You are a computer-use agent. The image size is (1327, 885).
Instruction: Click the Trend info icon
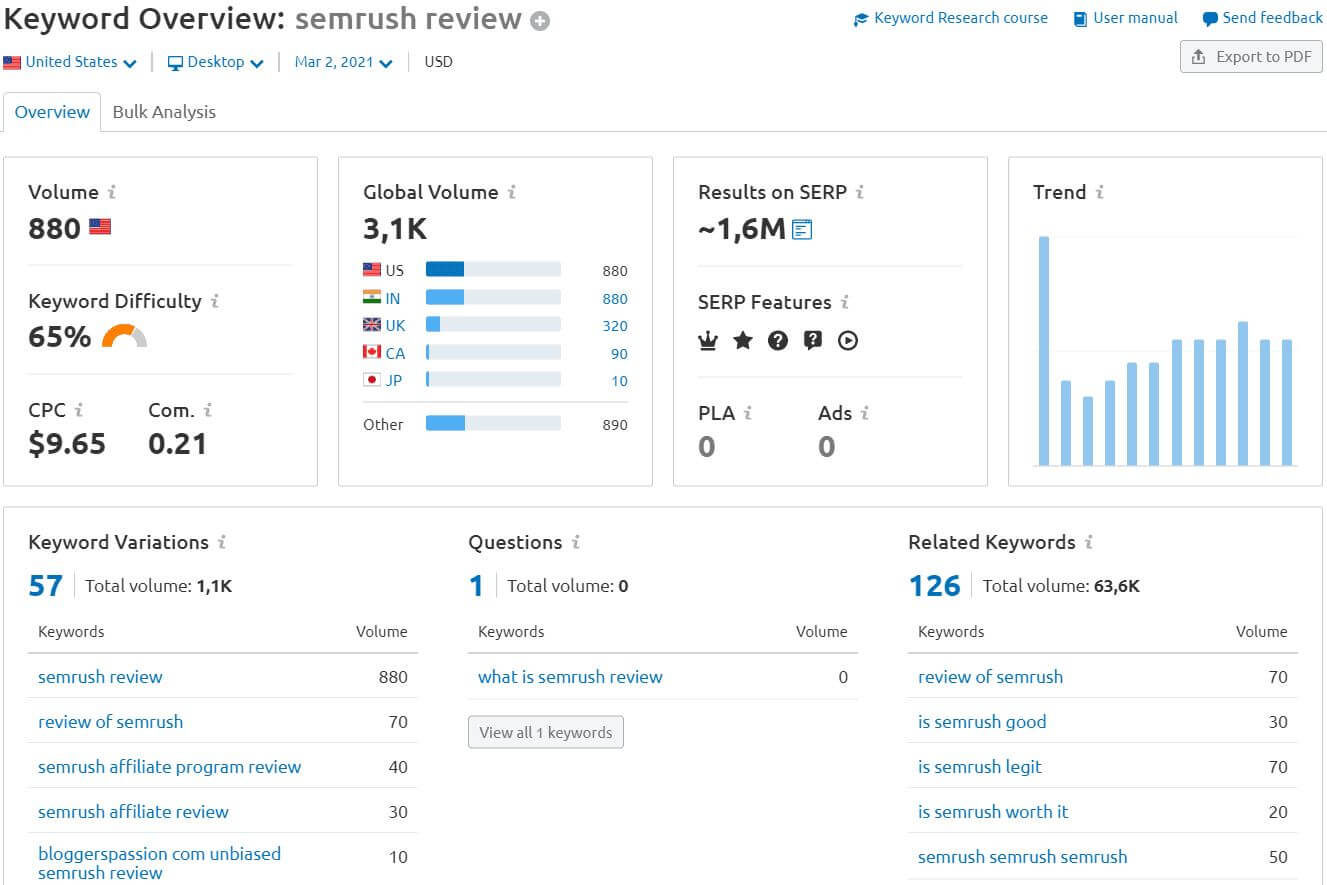1100,192
